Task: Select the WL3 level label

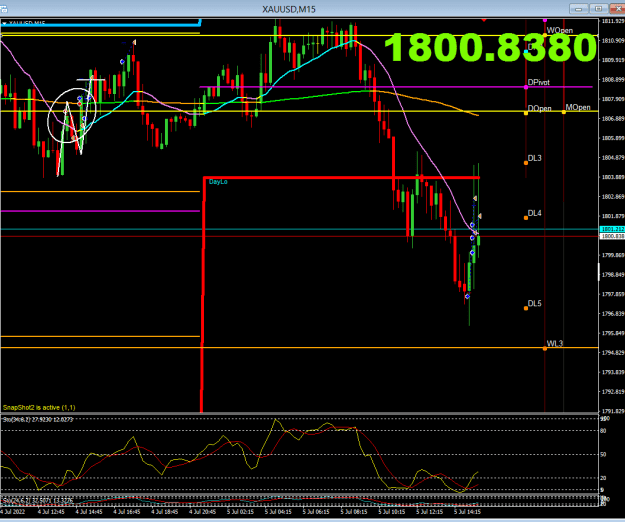Action: click(554, 343)
